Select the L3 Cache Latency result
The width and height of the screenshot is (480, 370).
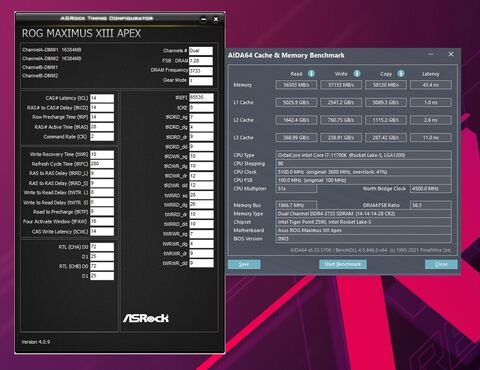pyautogui.click(x=431, y=137)
